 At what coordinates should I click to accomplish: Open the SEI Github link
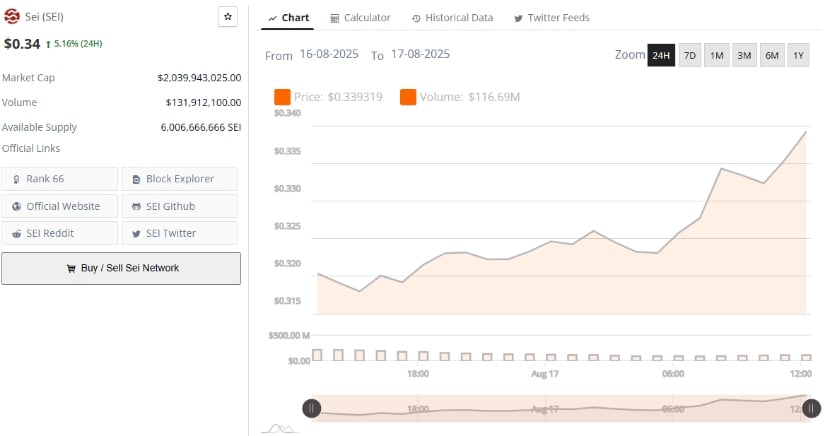(x=179, y=206)
